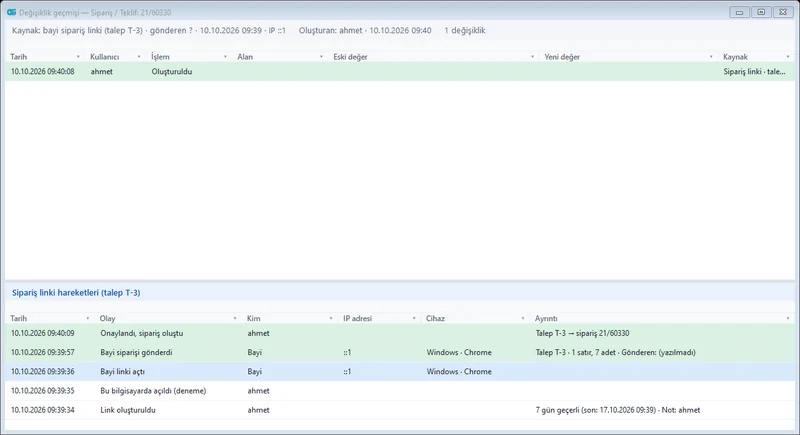
Task: Select the 'Bayi linki açtı' event row
Action: [400, 372]
